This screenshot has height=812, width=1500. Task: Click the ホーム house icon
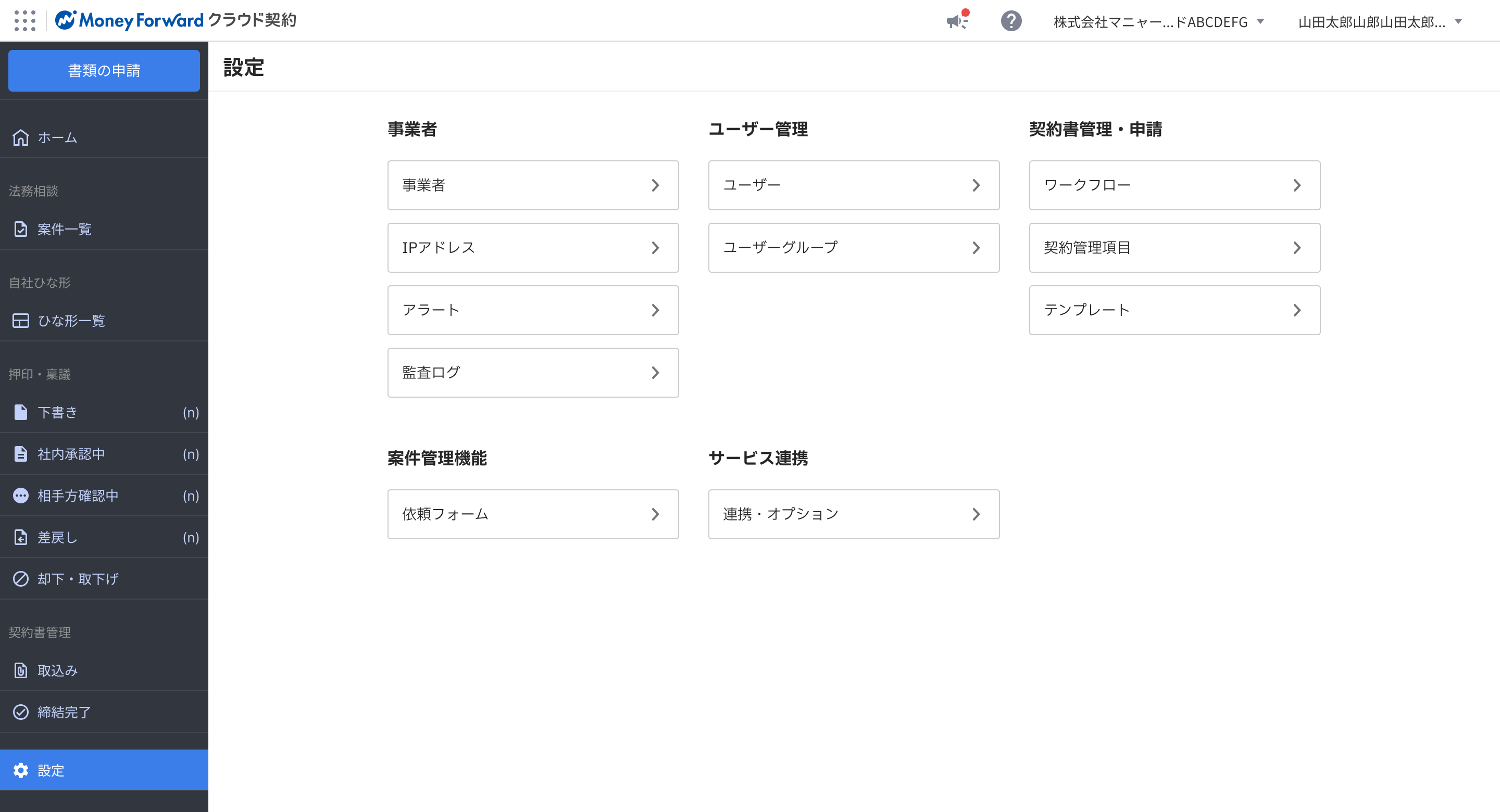pyautogui.click(x=21, y=137)
